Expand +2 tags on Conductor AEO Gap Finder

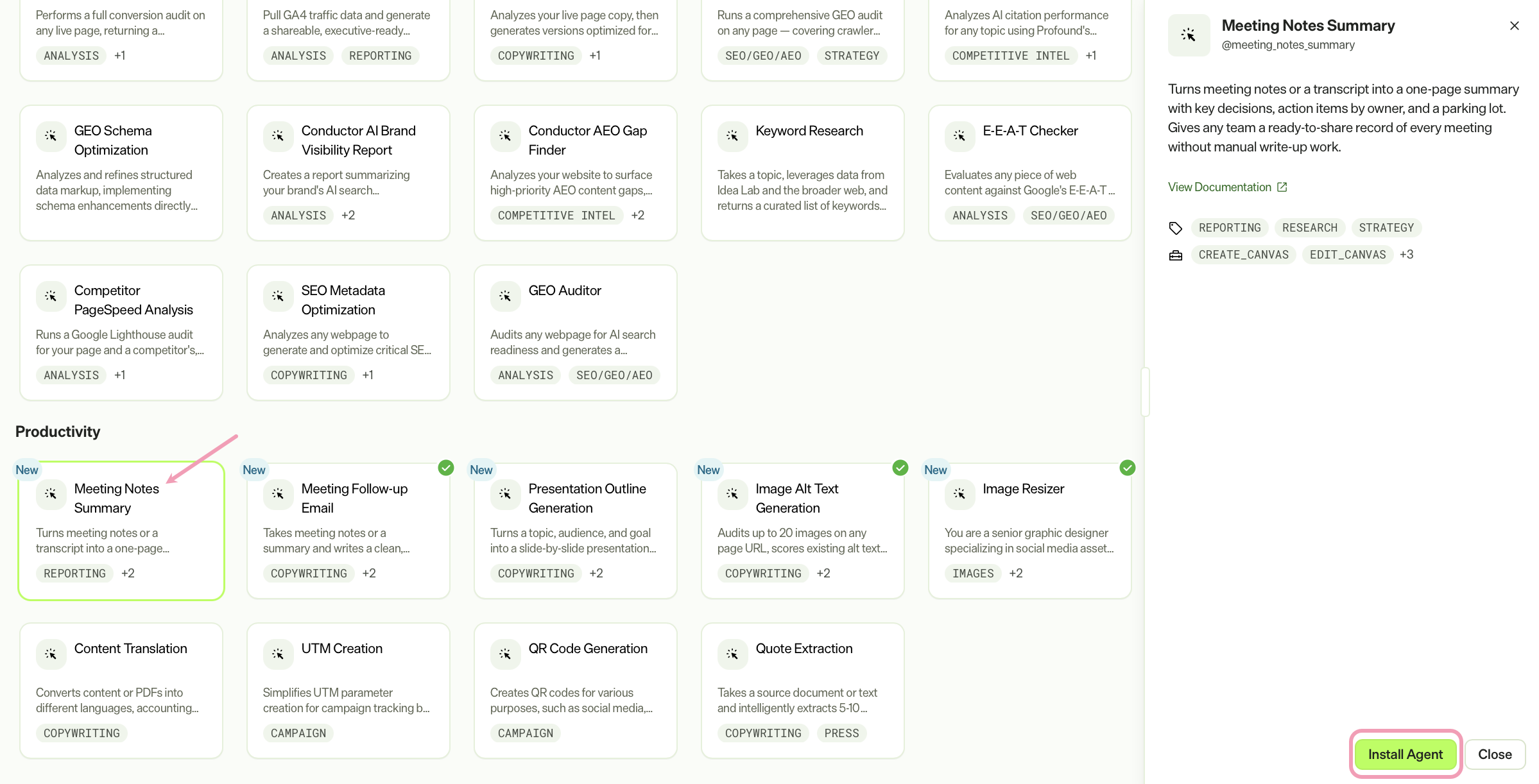(637, 216)
